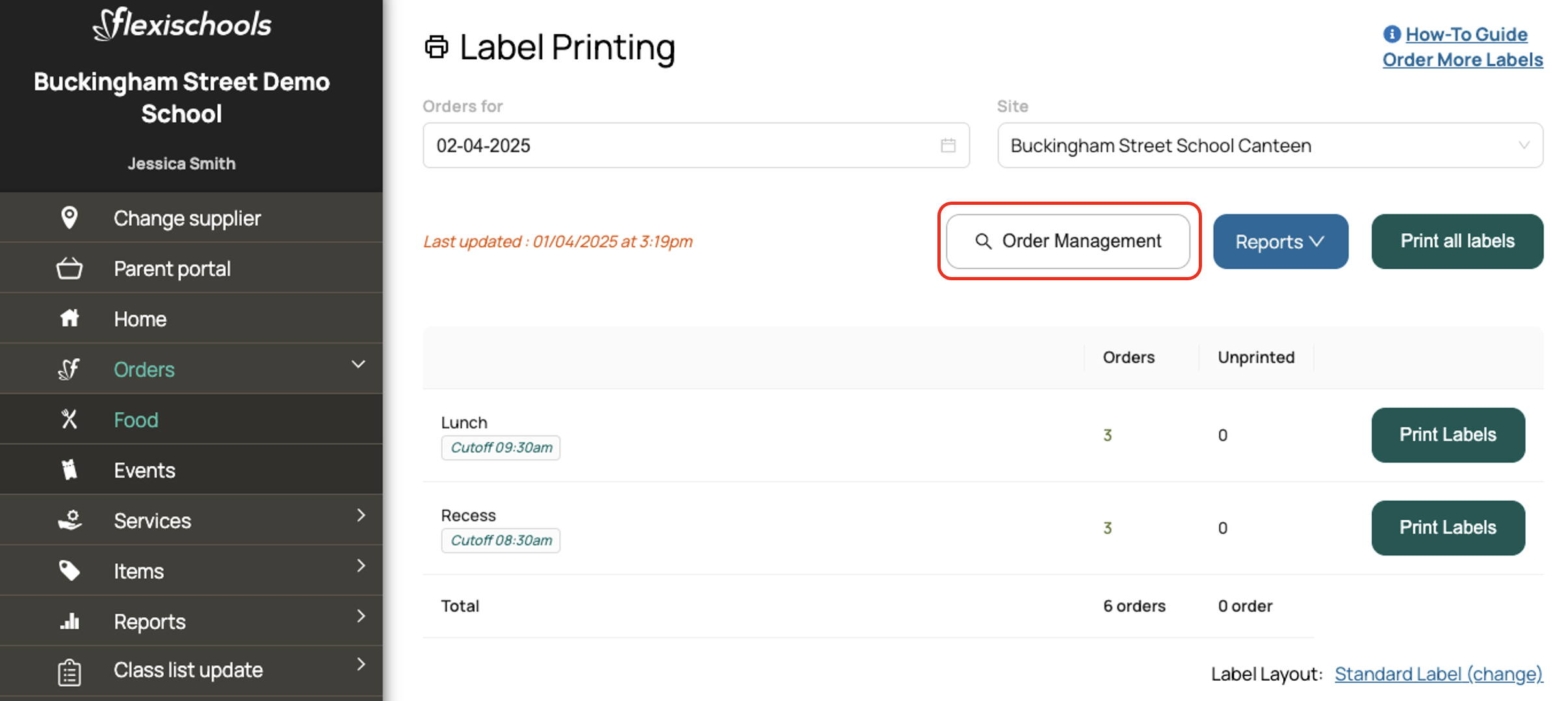The width and height of the screenshot is (1568, 701).
Task: Open the calendar icon in date field
Action: coord(948,146)
